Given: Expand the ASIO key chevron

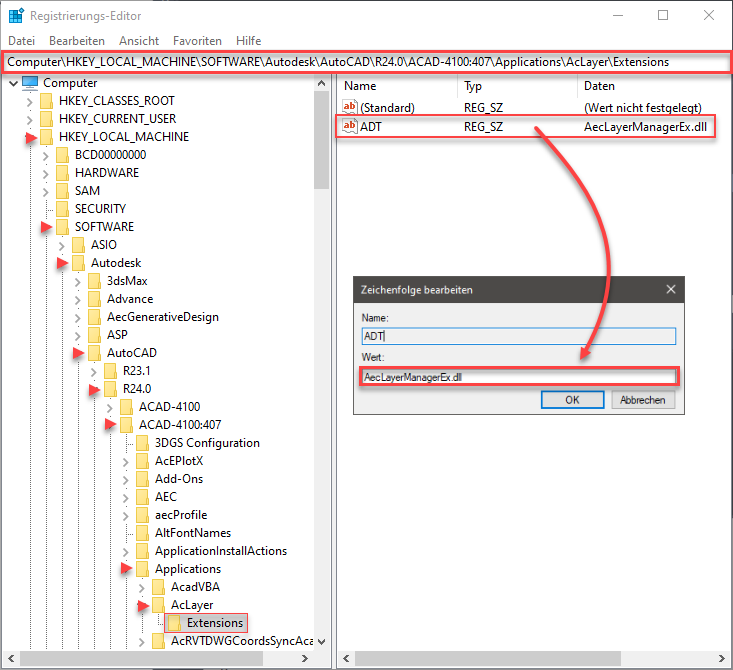Looking at the screenshot, I should 62,245.
